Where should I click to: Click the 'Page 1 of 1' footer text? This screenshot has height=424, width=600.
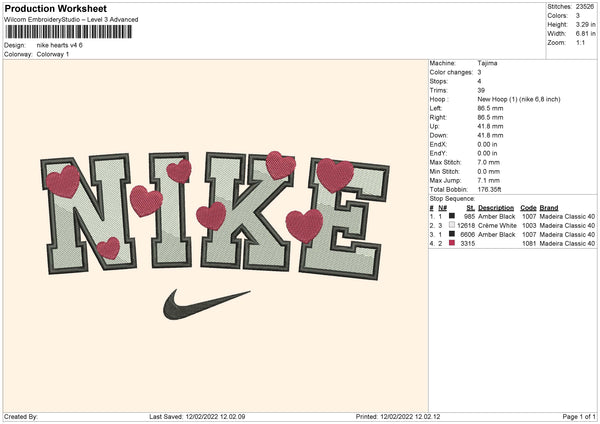point(579,416)
